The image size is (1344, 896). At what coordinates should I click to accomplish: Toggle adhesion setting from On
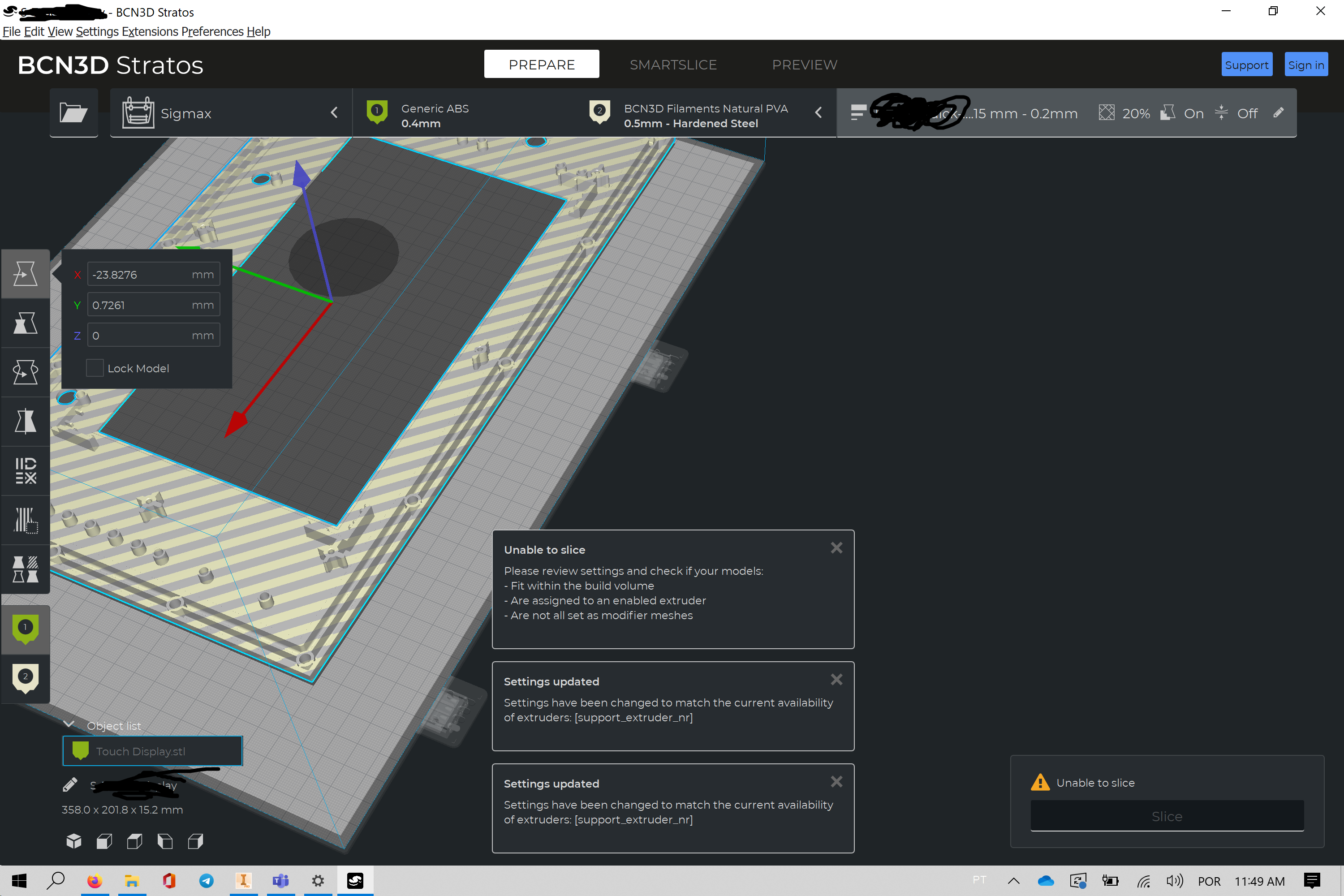pyautogui.click(x=1194, y=112)
